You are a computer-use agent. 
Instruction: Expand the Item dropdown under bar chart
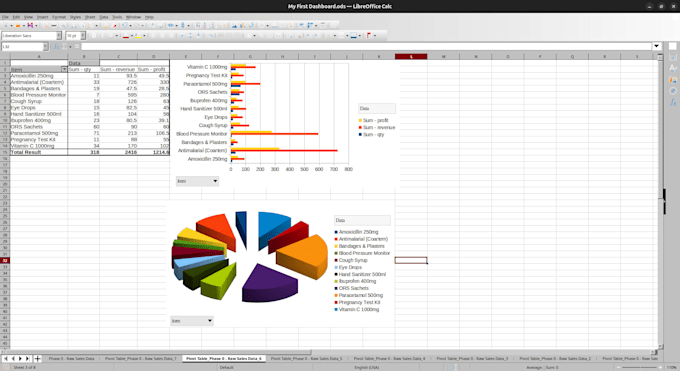(x=197, y=181)
